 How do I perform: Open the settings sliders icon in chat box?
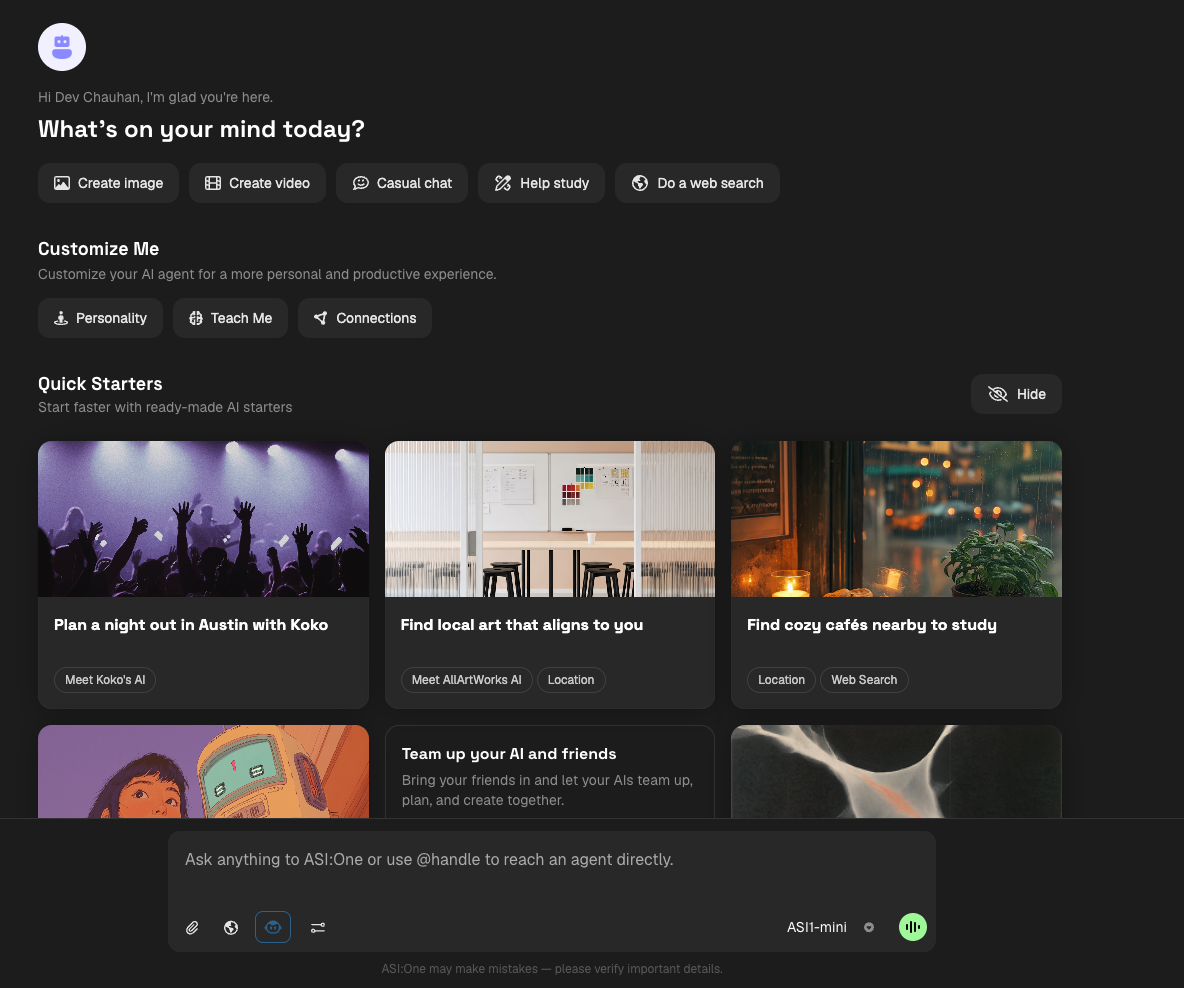click(318, 928)
